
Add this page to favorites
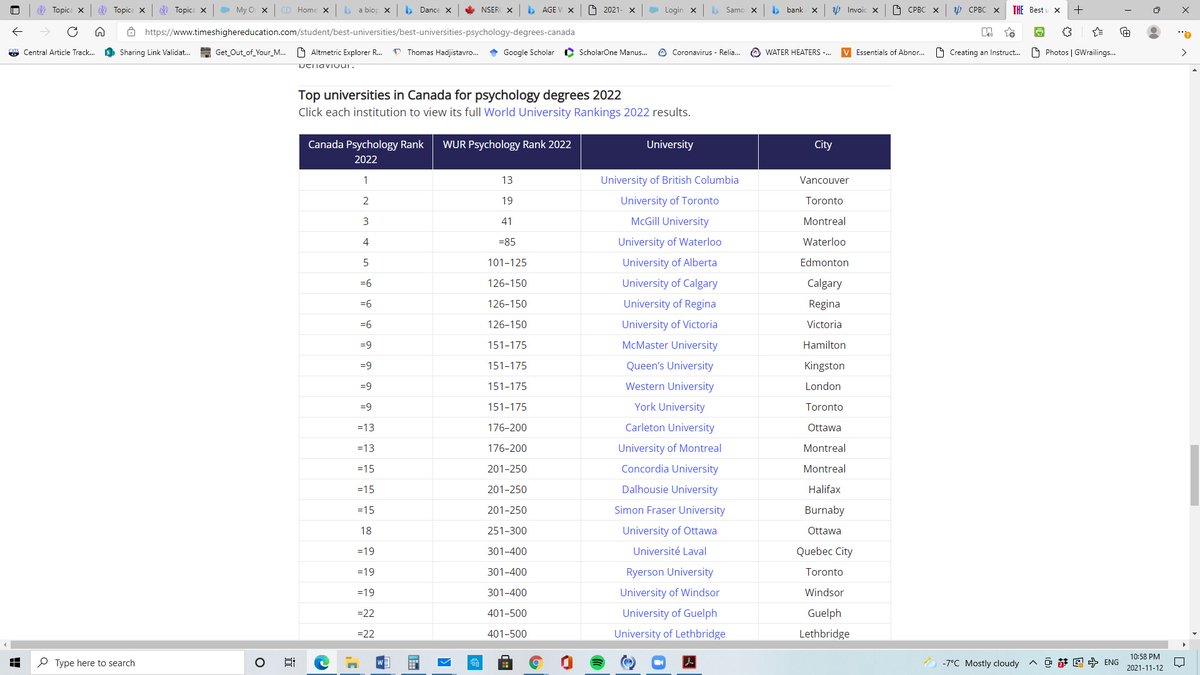click(1012, 31)
